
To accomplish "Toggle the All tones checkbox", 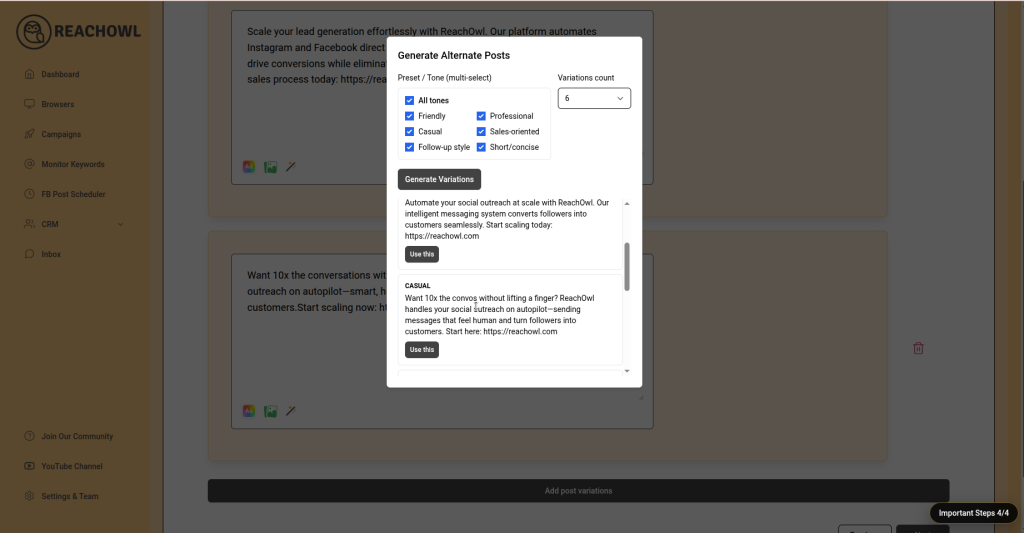I will (410, 101).
